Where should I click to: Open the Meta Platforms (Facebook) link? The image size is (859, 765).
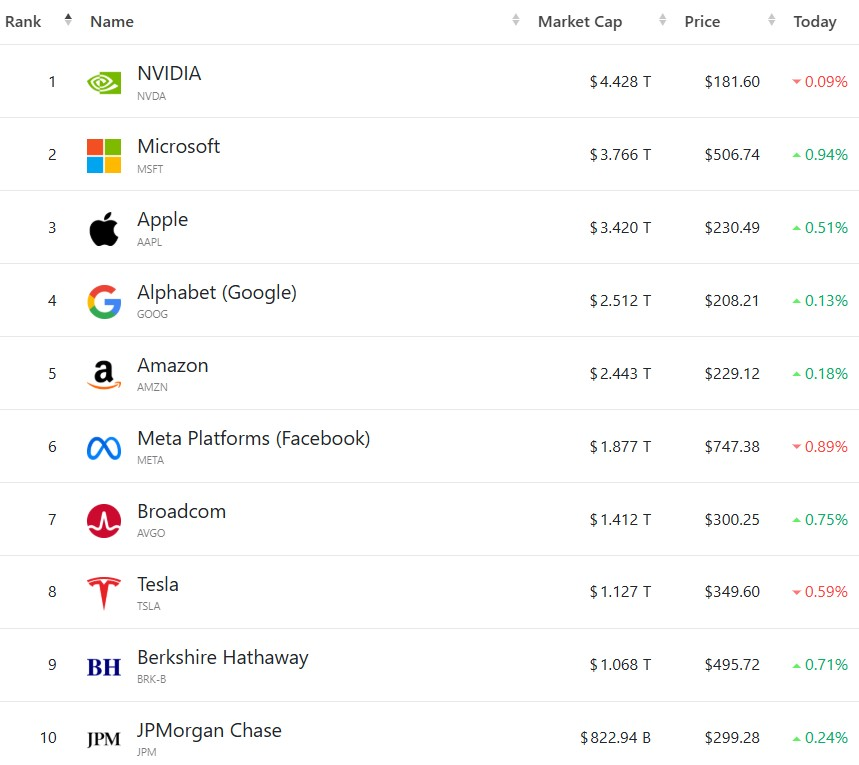254,438
